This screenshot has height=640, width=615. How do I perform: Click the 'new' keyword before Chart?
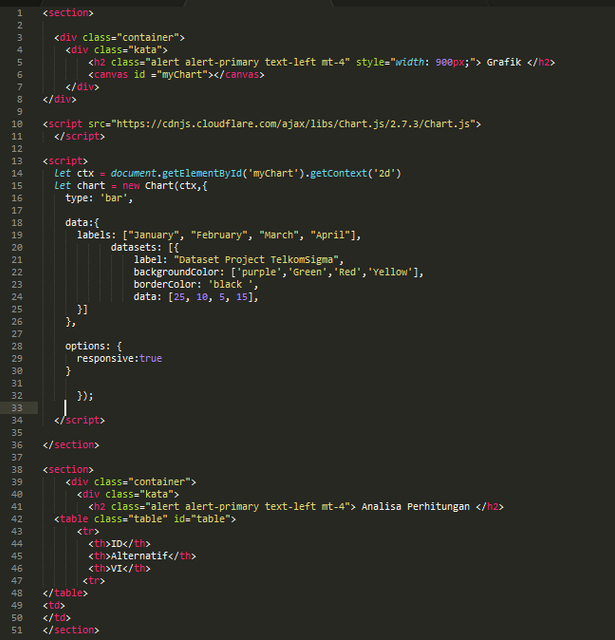[x=131, y=186]
